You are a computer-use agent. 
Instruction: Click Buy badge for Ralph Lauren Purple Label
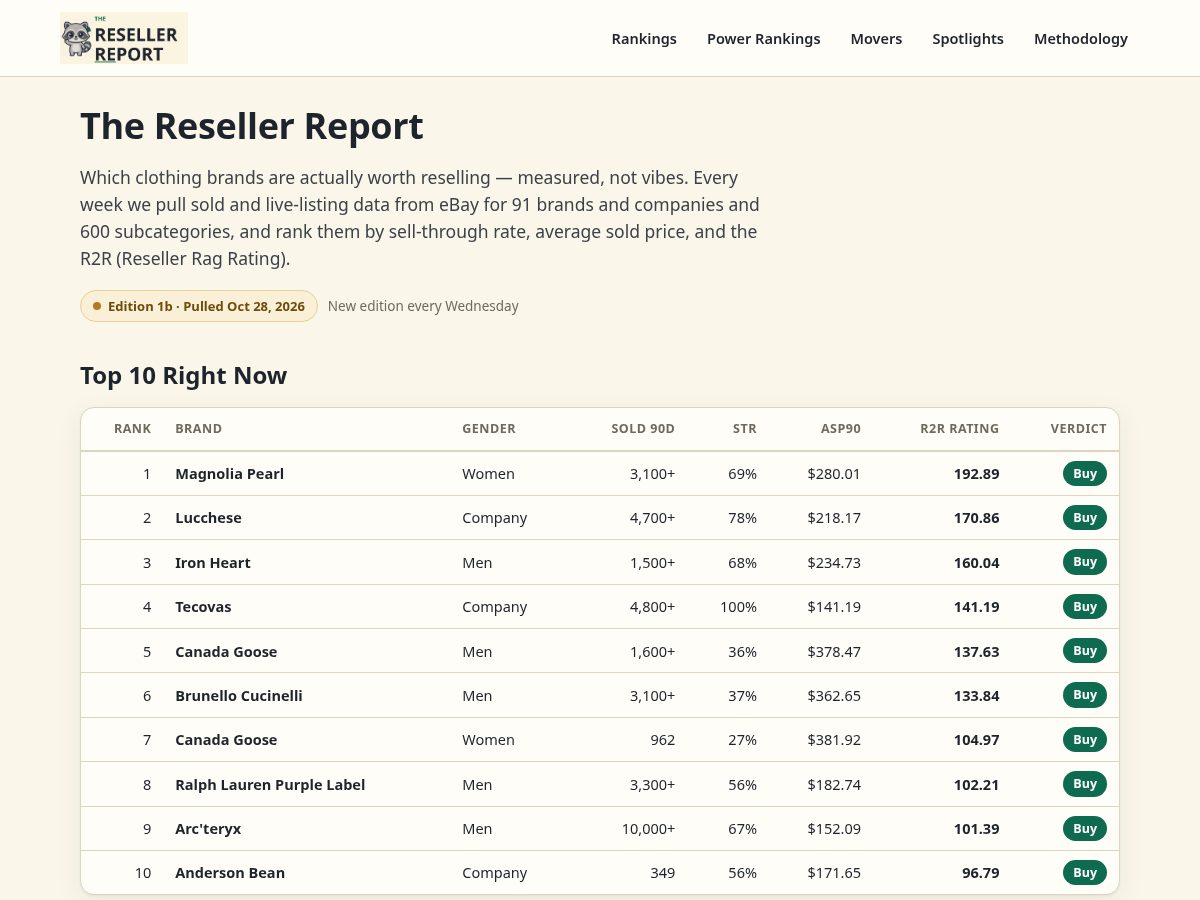(x=1085, y=784)
